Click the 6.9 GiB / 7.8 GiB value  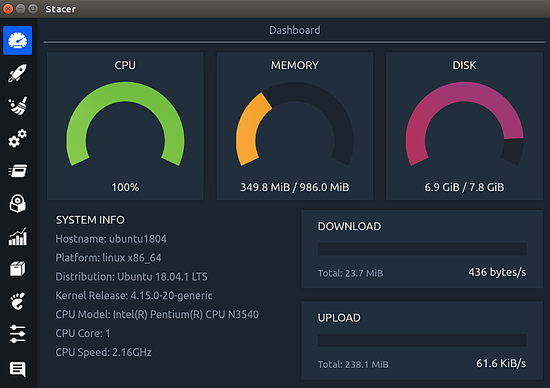click(x=464, y=187)
